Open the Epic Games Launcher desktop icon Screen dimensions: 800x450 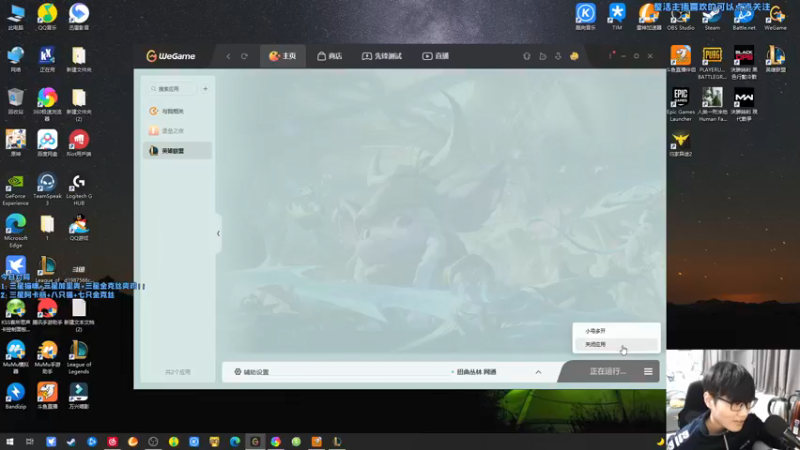[x=680, y=104]
